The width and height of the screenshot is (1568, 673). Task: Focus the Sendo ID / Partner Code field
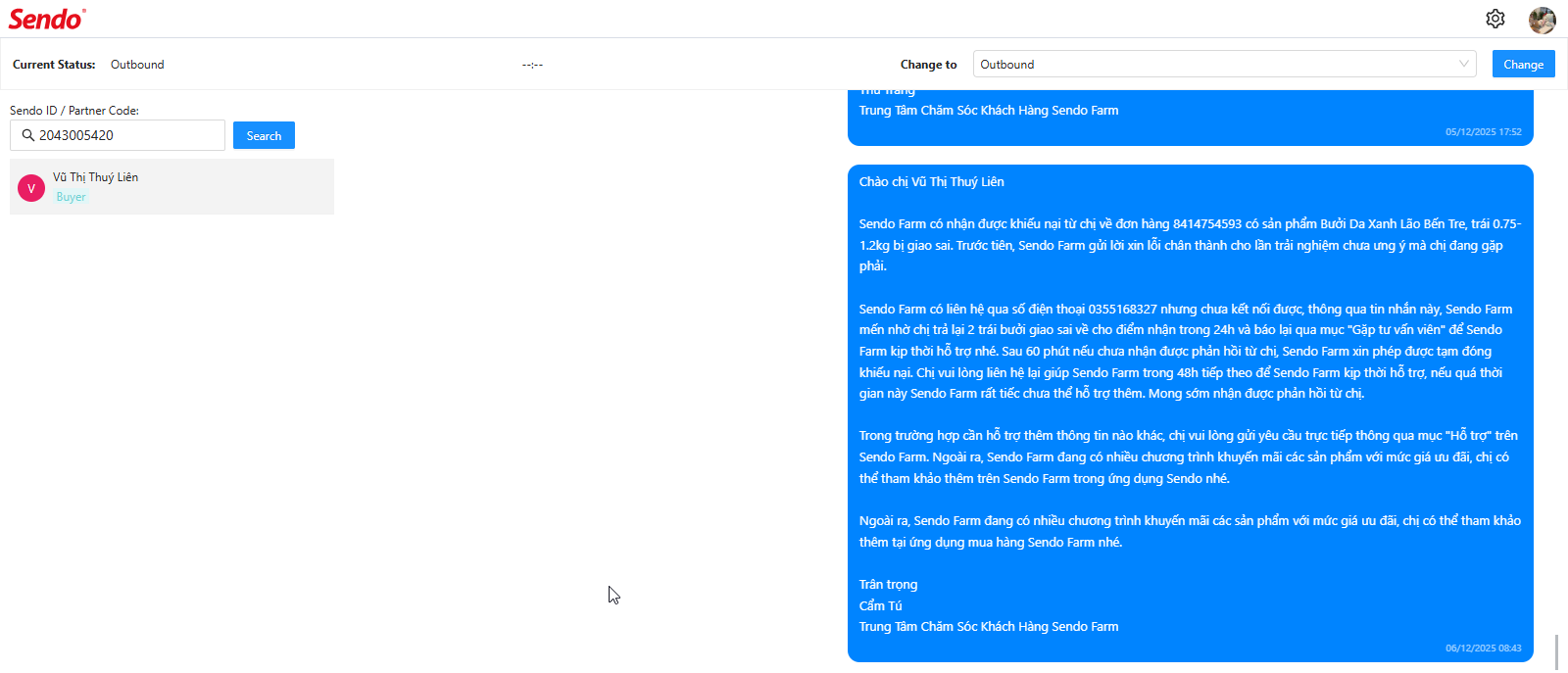pyautogui.click(x=118, y=135)
